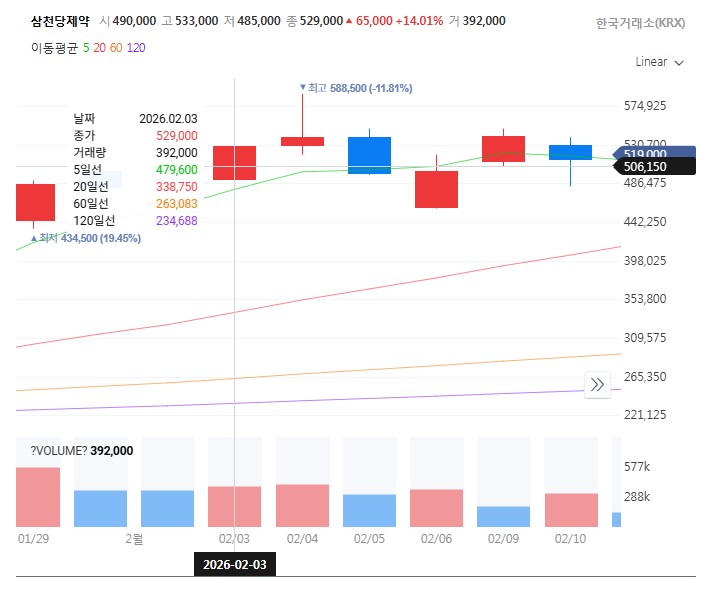702x591 pixels.
Task: Click the 삼천당제약 stock name
Action: click(59, 21)
